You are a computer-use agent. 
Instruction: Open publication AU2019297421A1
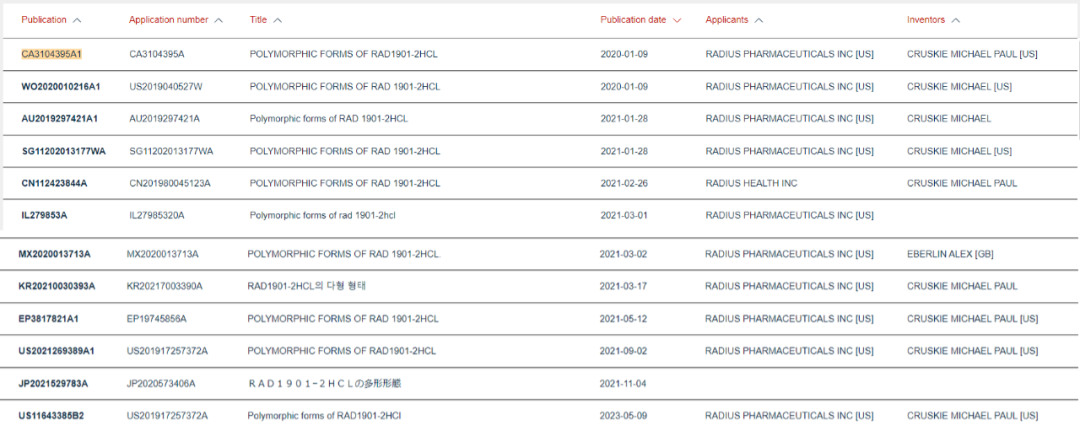coord(59,118)
